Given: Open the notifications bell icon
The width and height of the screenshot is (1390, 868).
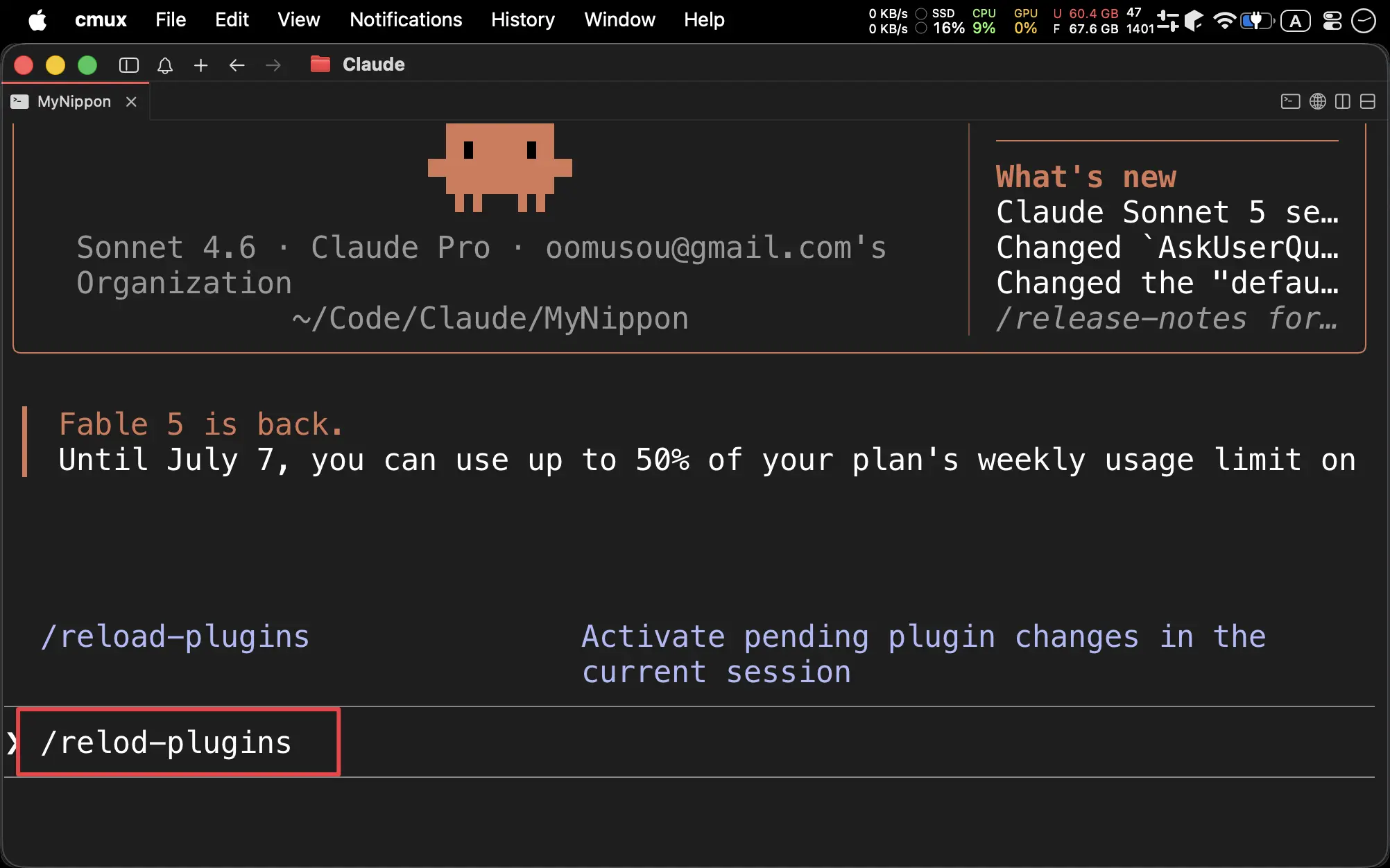Looking at the screenshot, I should pyautogui.click(x=165, y=65).
